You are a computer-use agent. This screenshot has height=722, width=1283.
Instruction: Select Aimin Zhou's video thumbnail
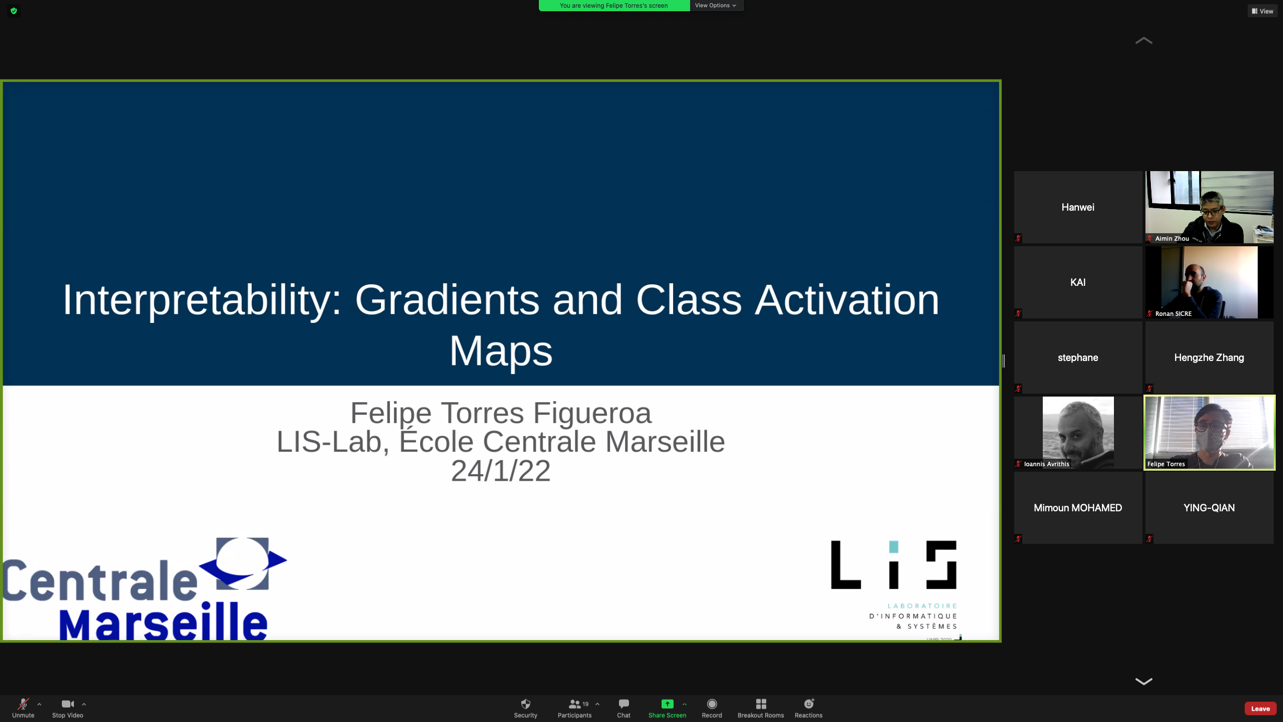[1209, 207]
